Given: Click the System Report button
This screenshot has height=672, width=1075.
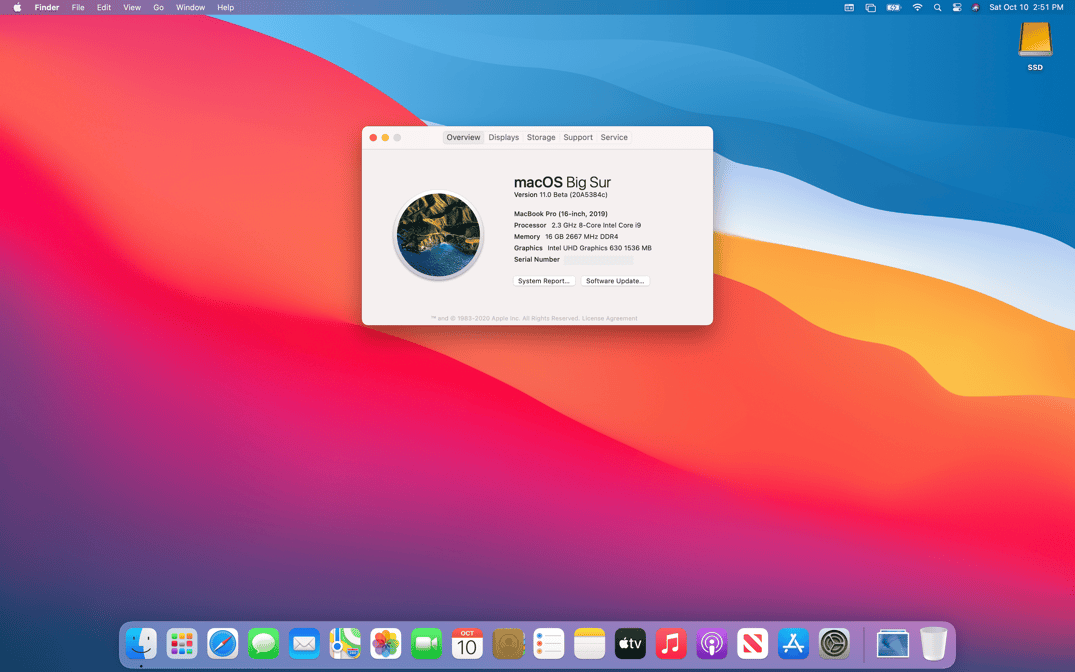Looking at the screenshot, I should pyautogui.click(x=544, y=280).
